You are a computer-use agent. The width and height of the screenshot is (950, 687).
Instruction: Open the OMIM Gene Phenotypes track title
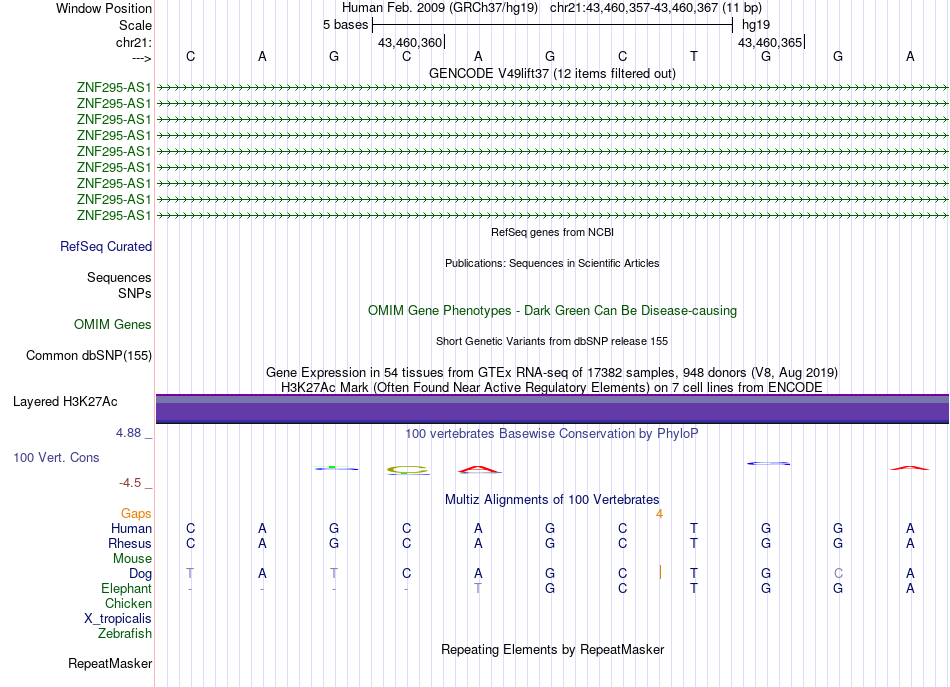click(552, 311)
